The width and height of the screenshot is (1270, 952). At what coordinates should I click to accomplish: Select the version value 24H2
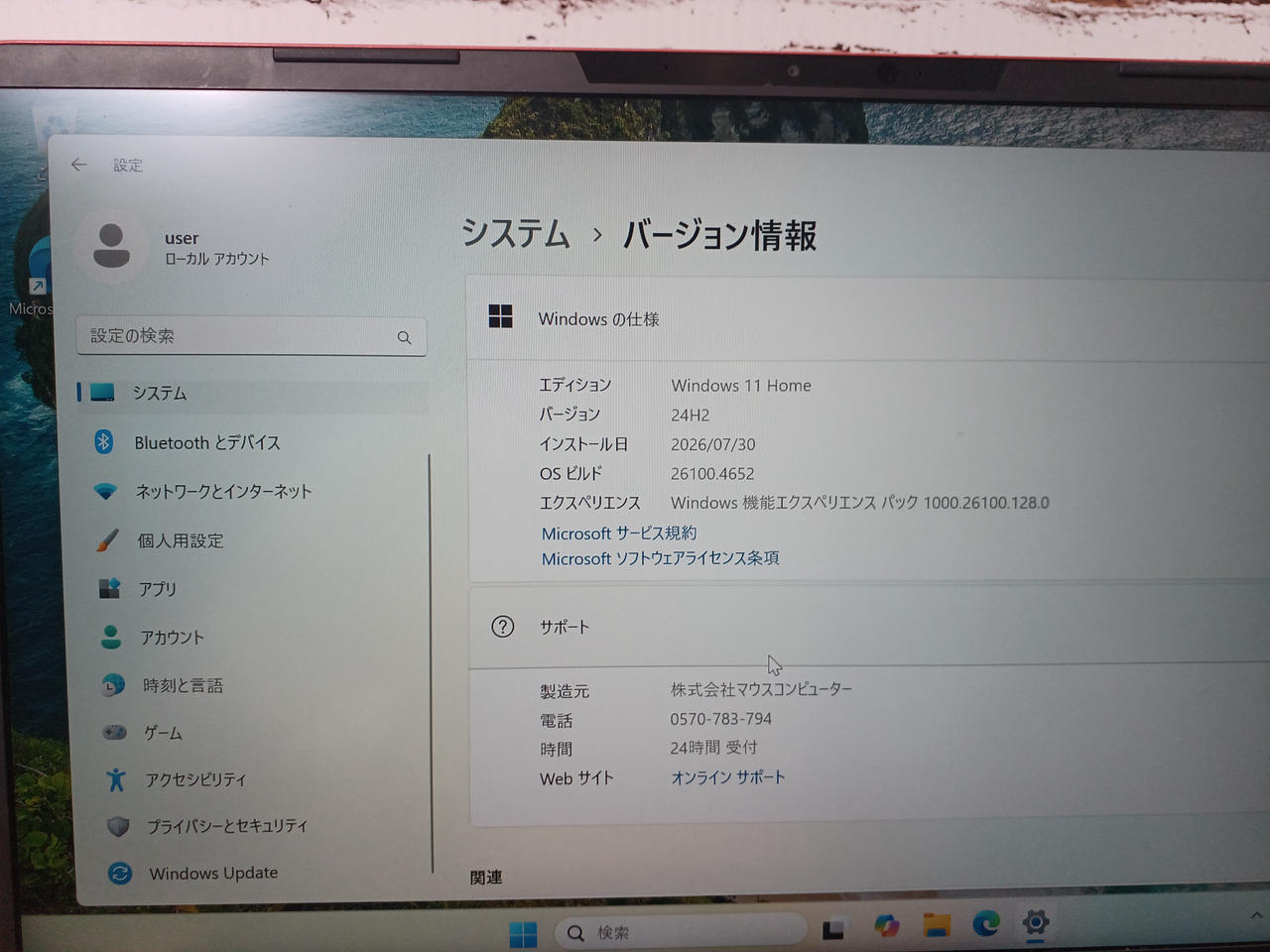point(691,416)
